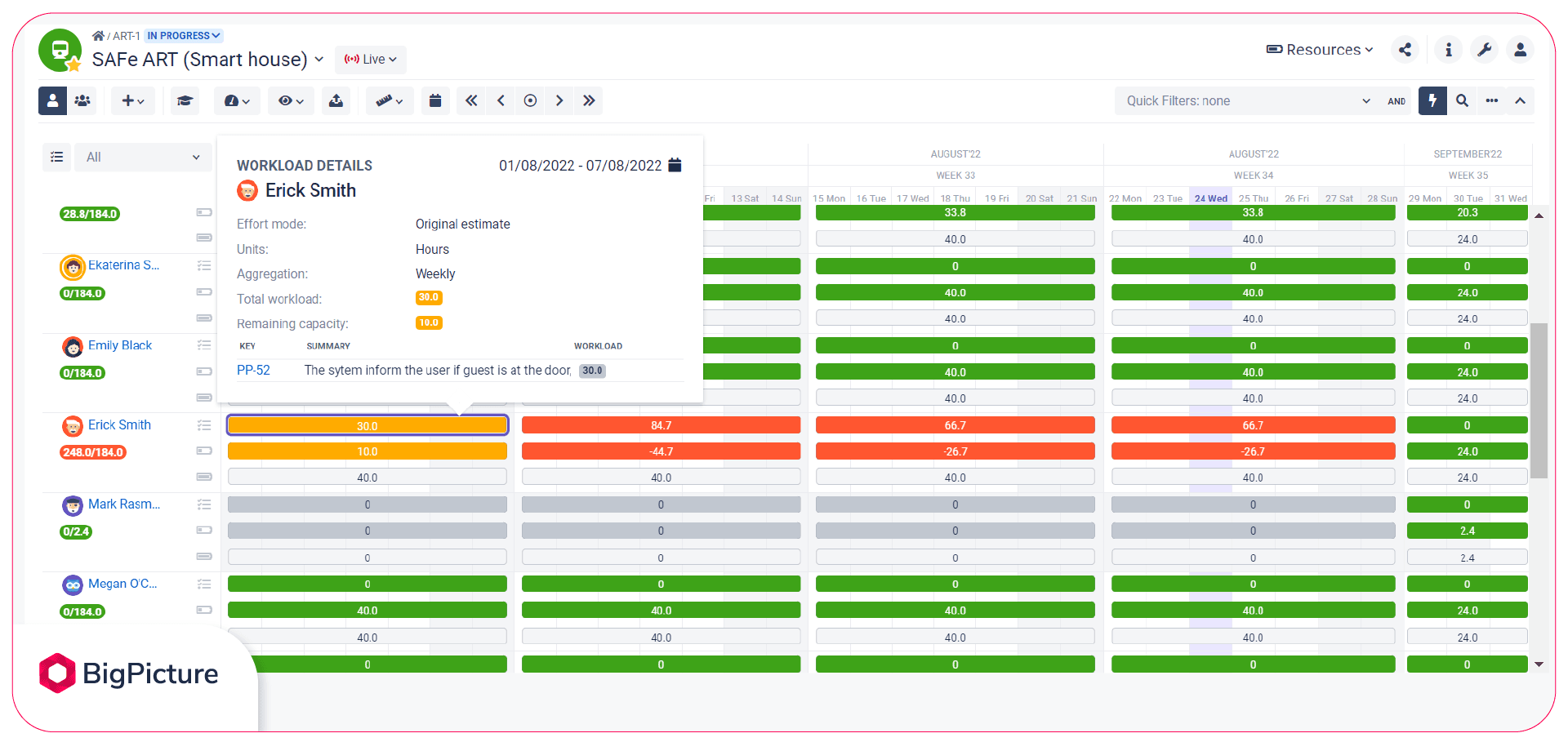Open the wrench configuration icon
Viewport: 1568px width, 751px height.
[x=1485, y=50]
